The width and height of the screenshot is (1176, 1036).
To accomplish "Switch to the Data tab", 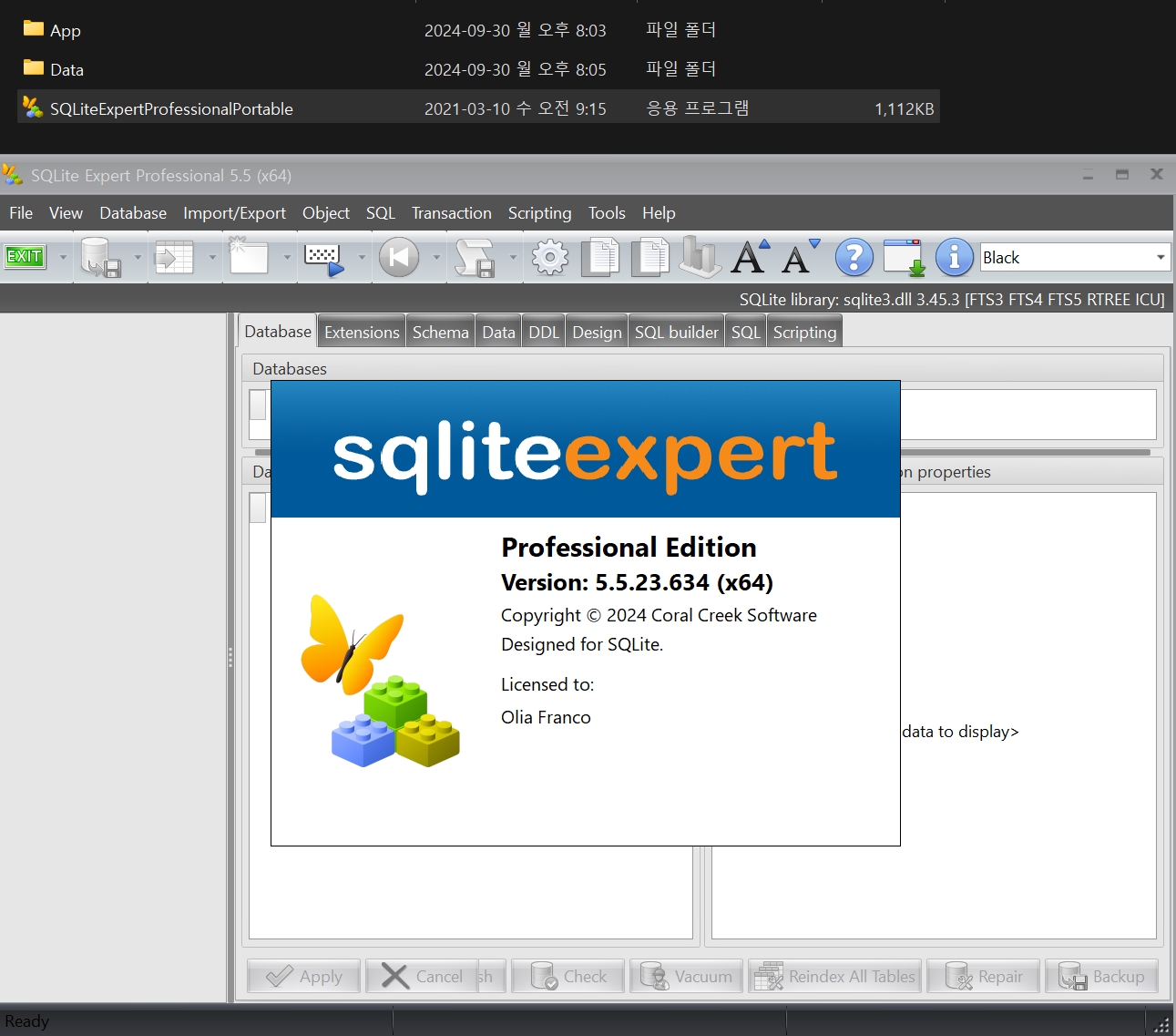I will coord(498,333).
